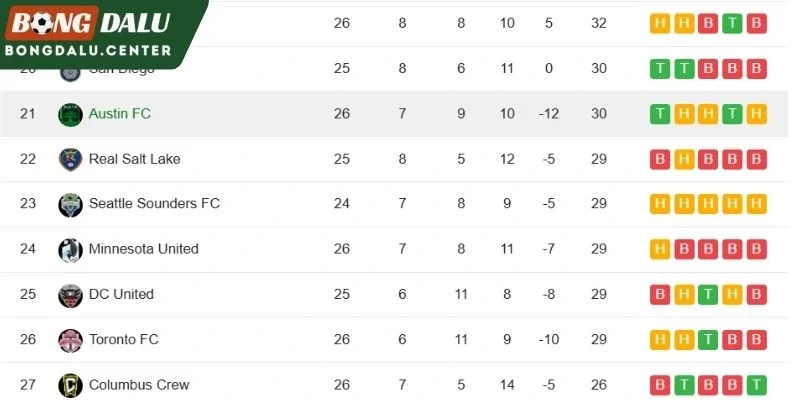The width and height of the screenshot is (800, 400).
Task: Select the Toronto FC team name
Action: [x=123, y=339]
